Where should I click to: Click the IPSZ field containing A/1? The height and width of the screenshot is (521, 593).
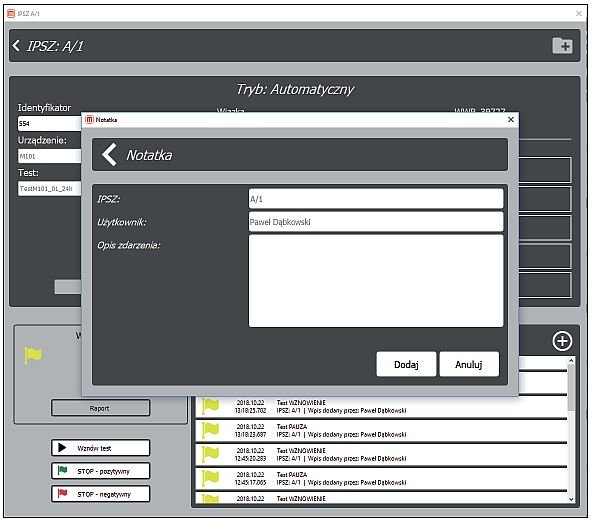pyautogui.click(x=376, y=199)
